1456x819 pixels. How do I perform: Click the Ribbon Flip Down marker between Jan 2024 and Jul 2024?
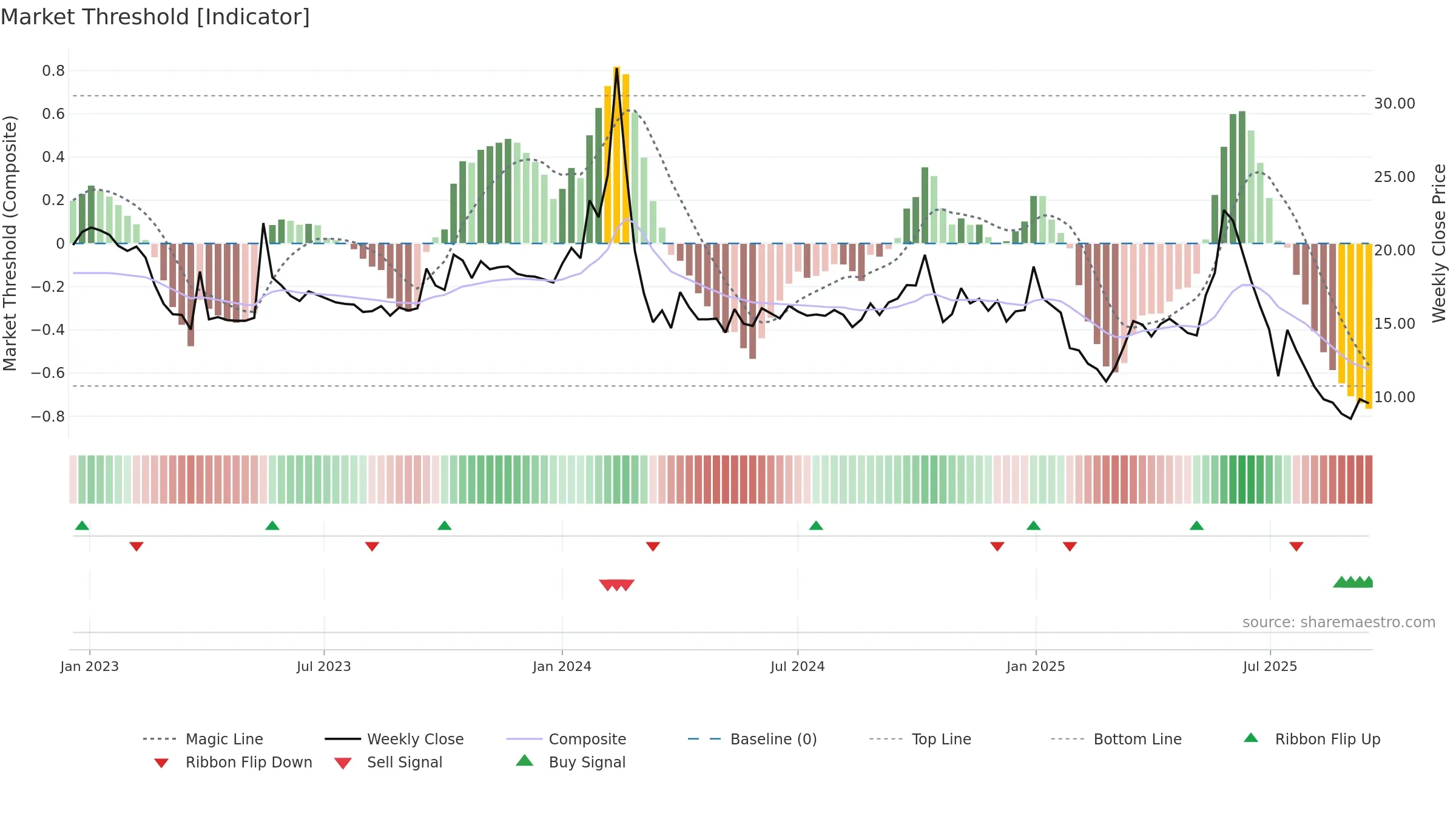pos(653,547)
